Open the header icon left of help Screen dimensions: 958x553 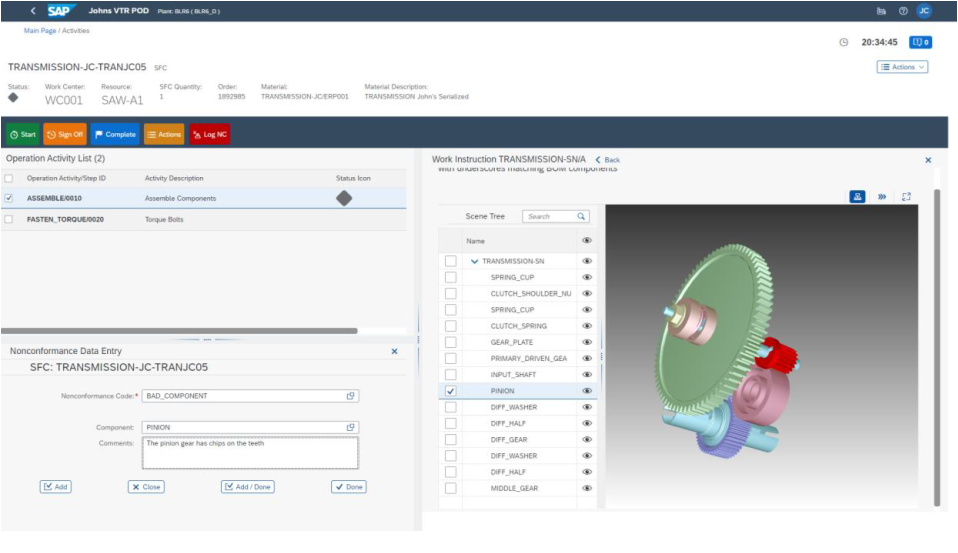click(x=881, y=10)
